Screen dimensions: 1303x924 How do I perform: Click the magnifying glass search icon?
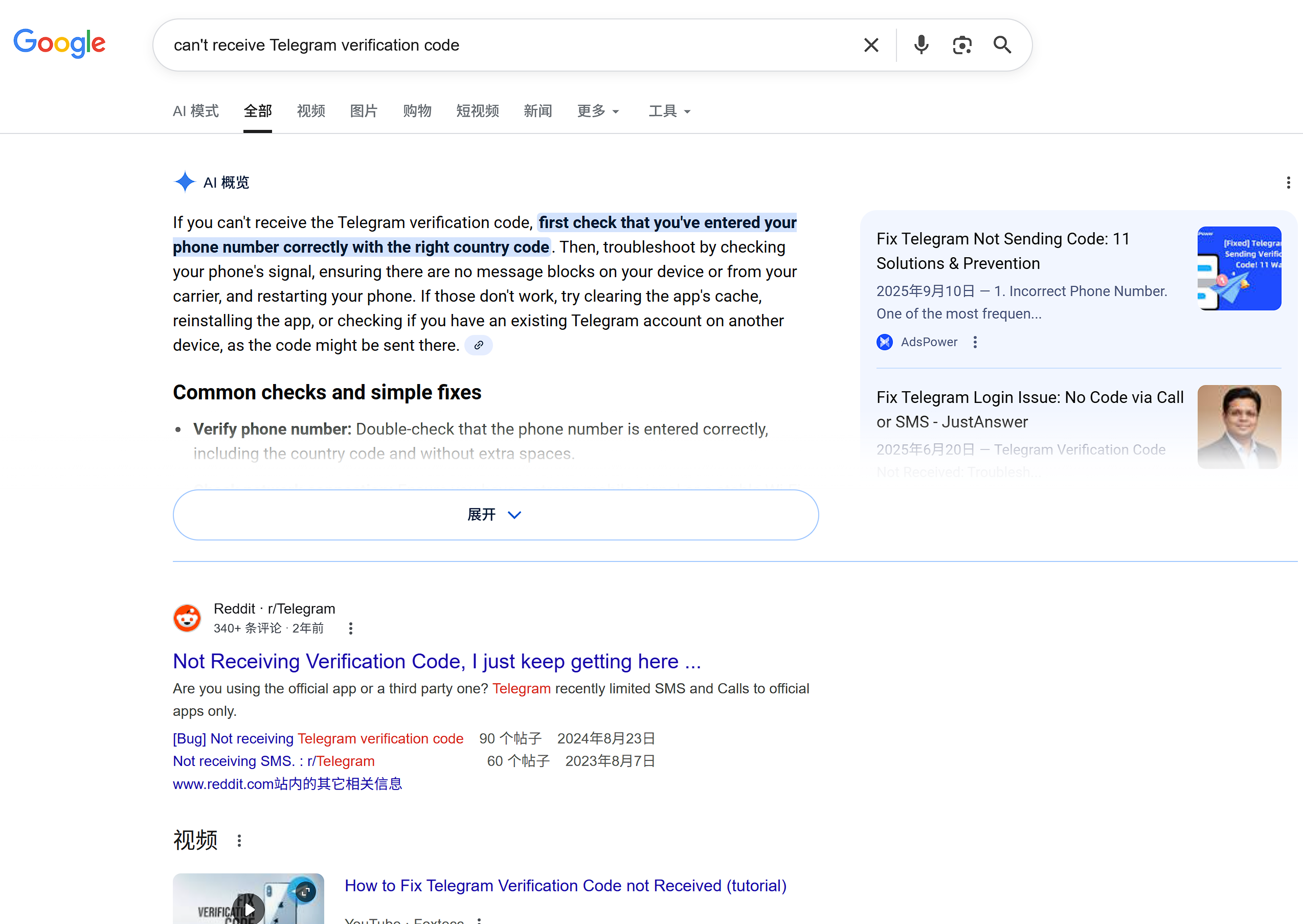[x=1002, y=45]
